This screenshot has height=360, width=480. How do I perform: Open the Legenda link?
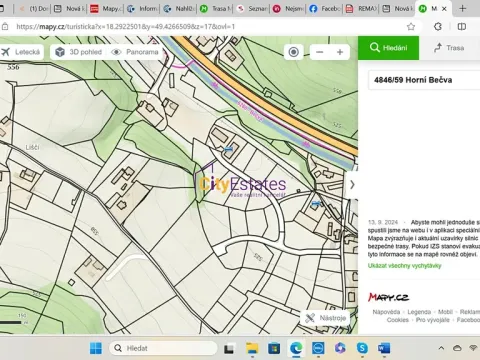click(x=419, y=312)
